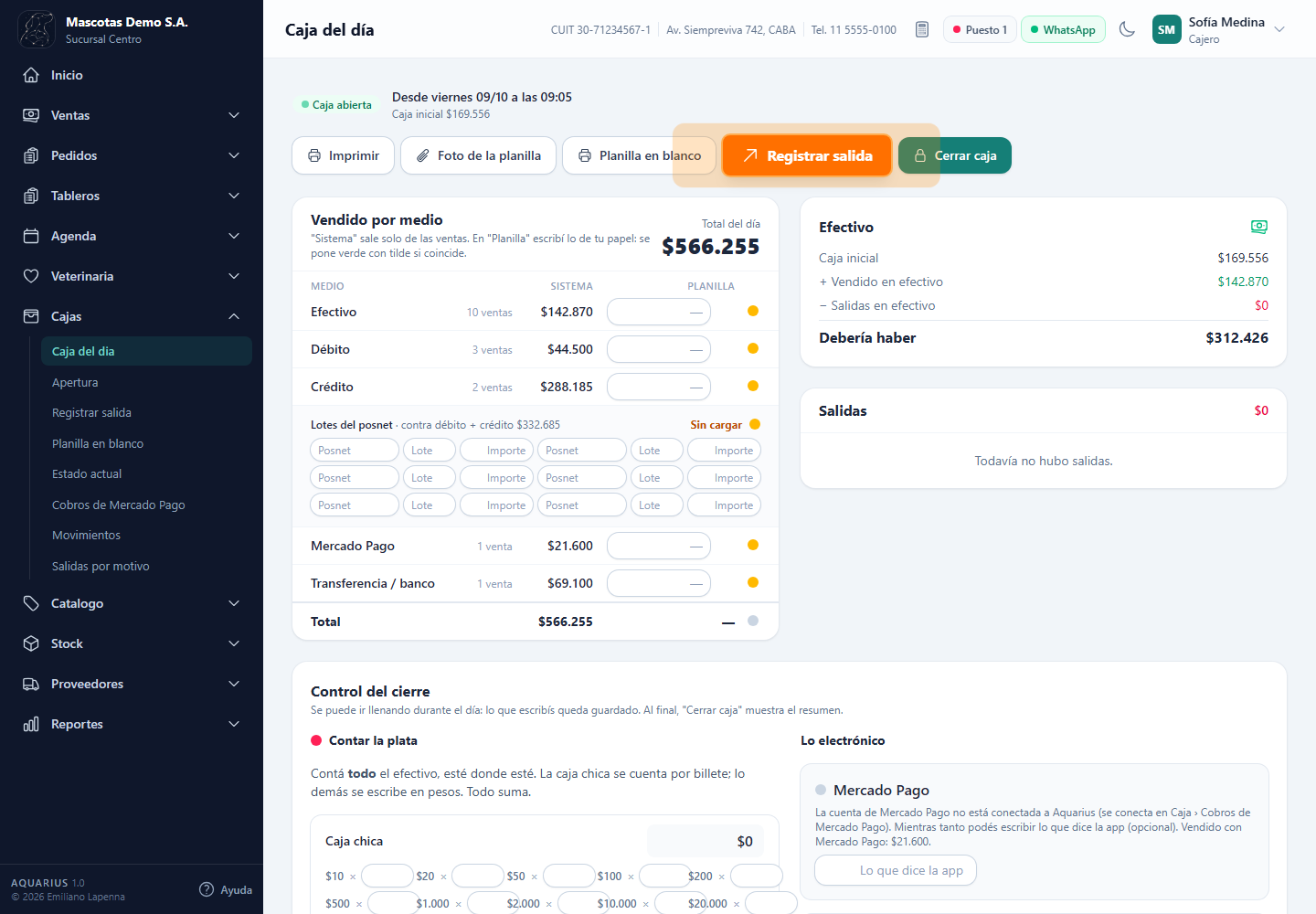The width and height of the screenshot is (1316, 914).
Task: Select Salidas por motivo in the sidebar
Action: click(101, 566)
